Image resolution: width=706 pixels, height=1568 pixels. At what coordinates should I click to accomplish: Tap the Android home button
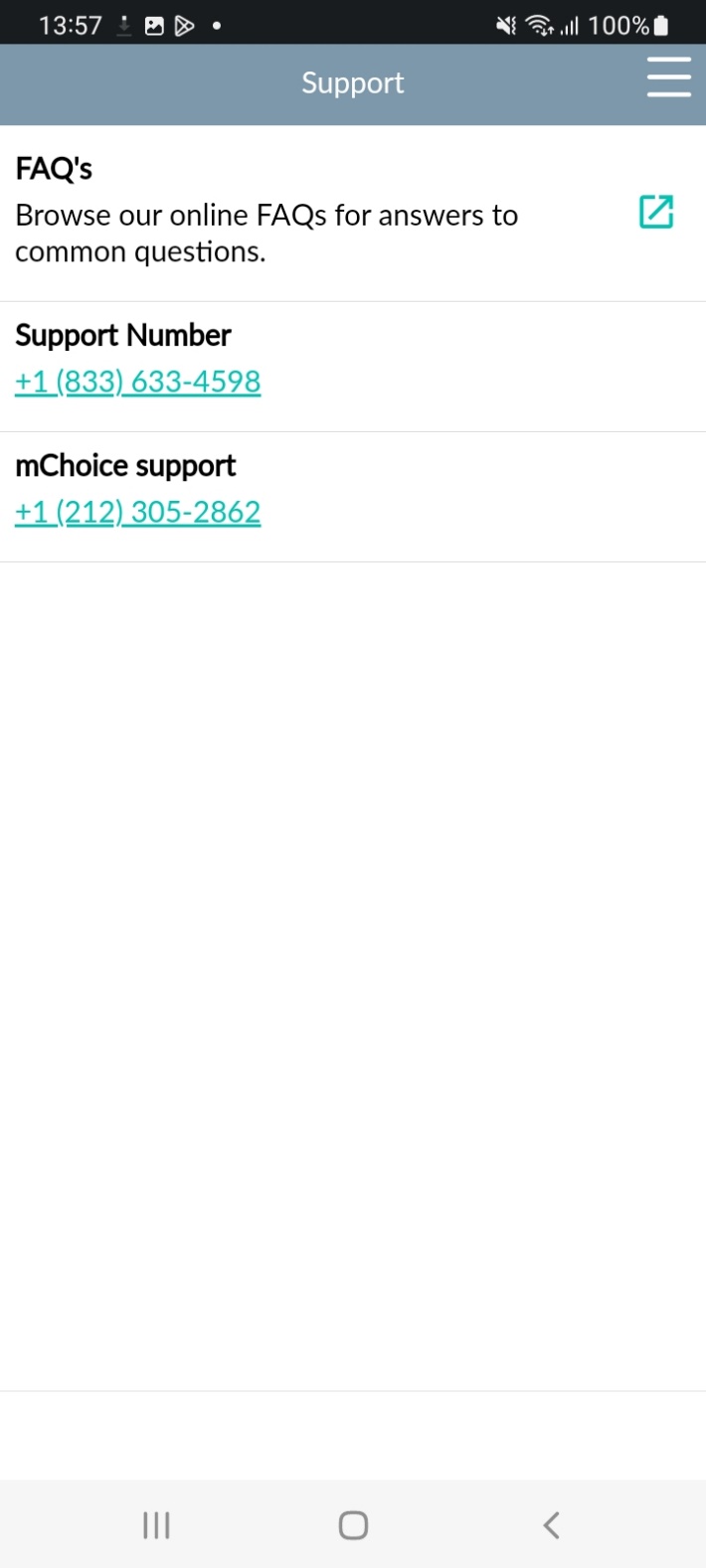(x=353, y=1524)
